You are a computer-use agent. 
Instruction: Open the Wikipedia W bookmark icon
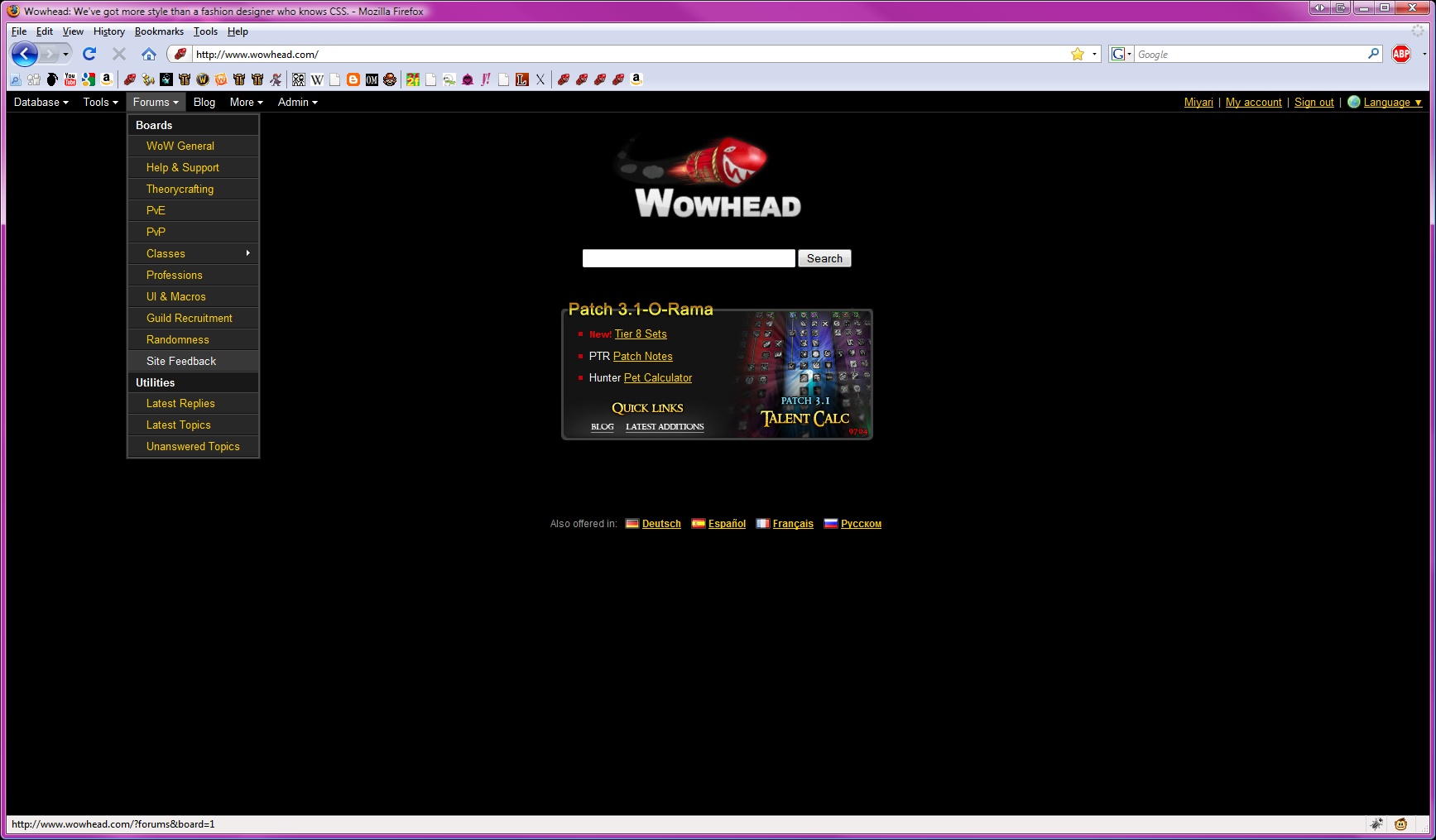click(317, 79)
